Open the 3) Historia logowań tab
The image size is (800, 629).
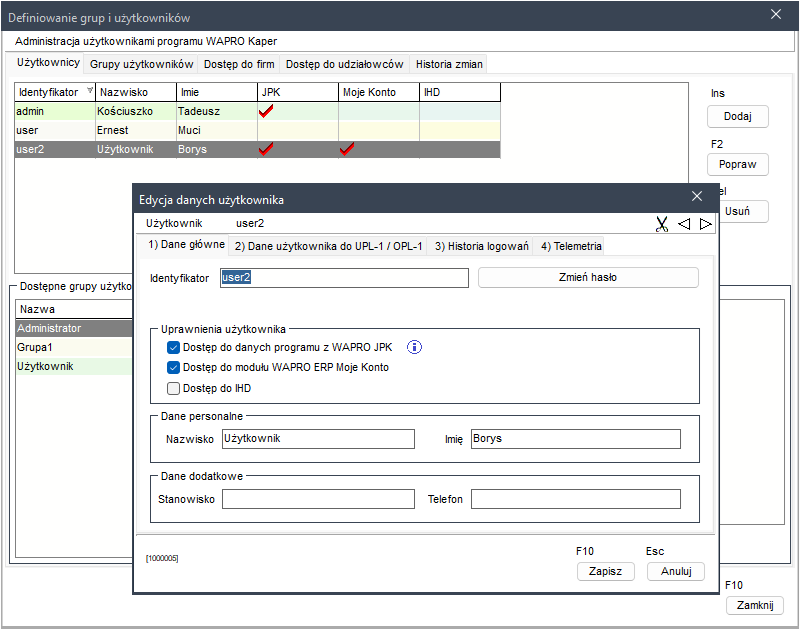pyautogui.click(x=481, y=246)
